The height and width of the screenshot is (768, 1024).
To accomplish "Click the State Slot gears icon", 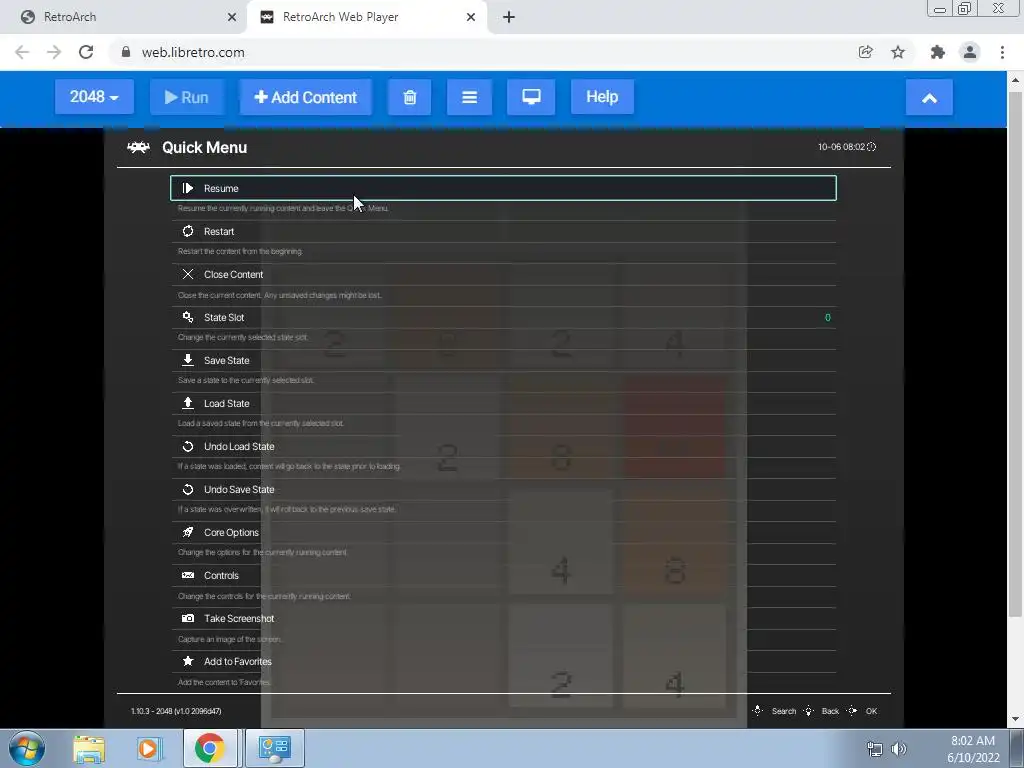I will [x=187, y=317].
